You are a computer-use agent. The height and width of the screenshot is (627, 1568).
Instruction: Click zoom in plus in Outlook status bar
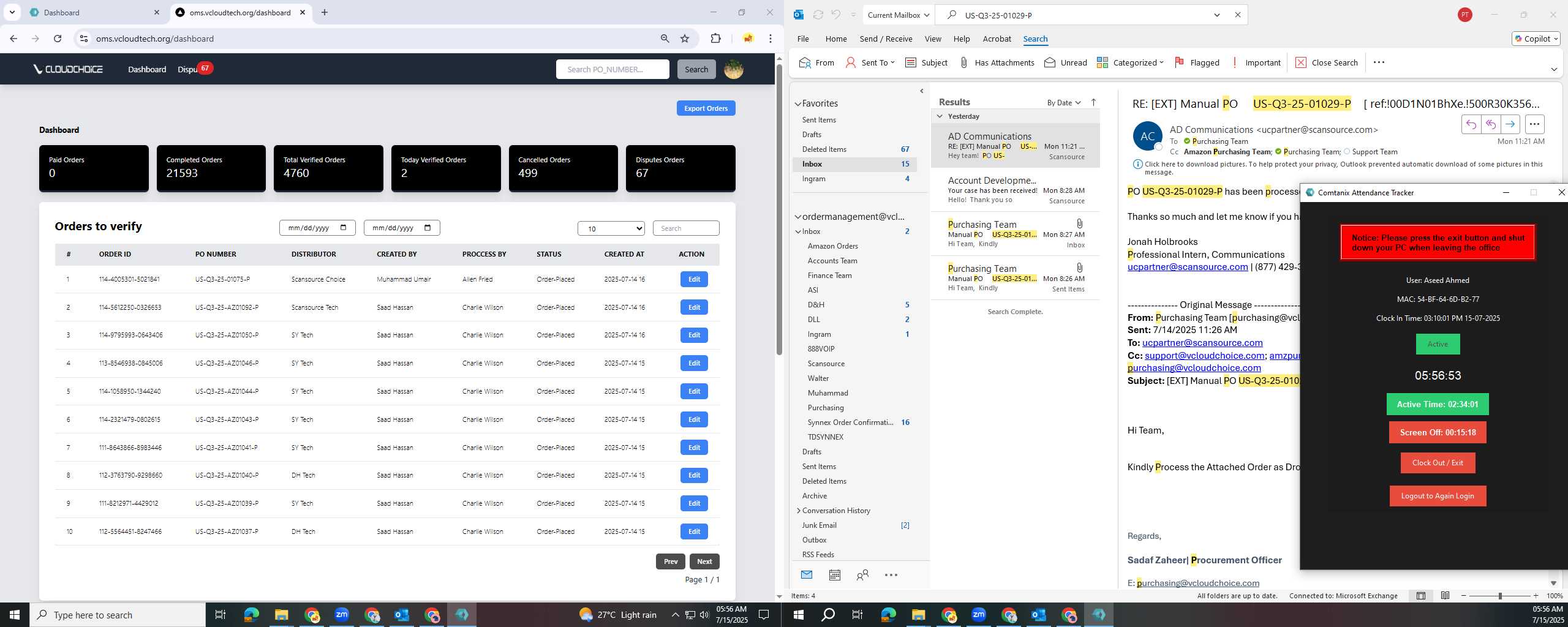point(1536,596)
